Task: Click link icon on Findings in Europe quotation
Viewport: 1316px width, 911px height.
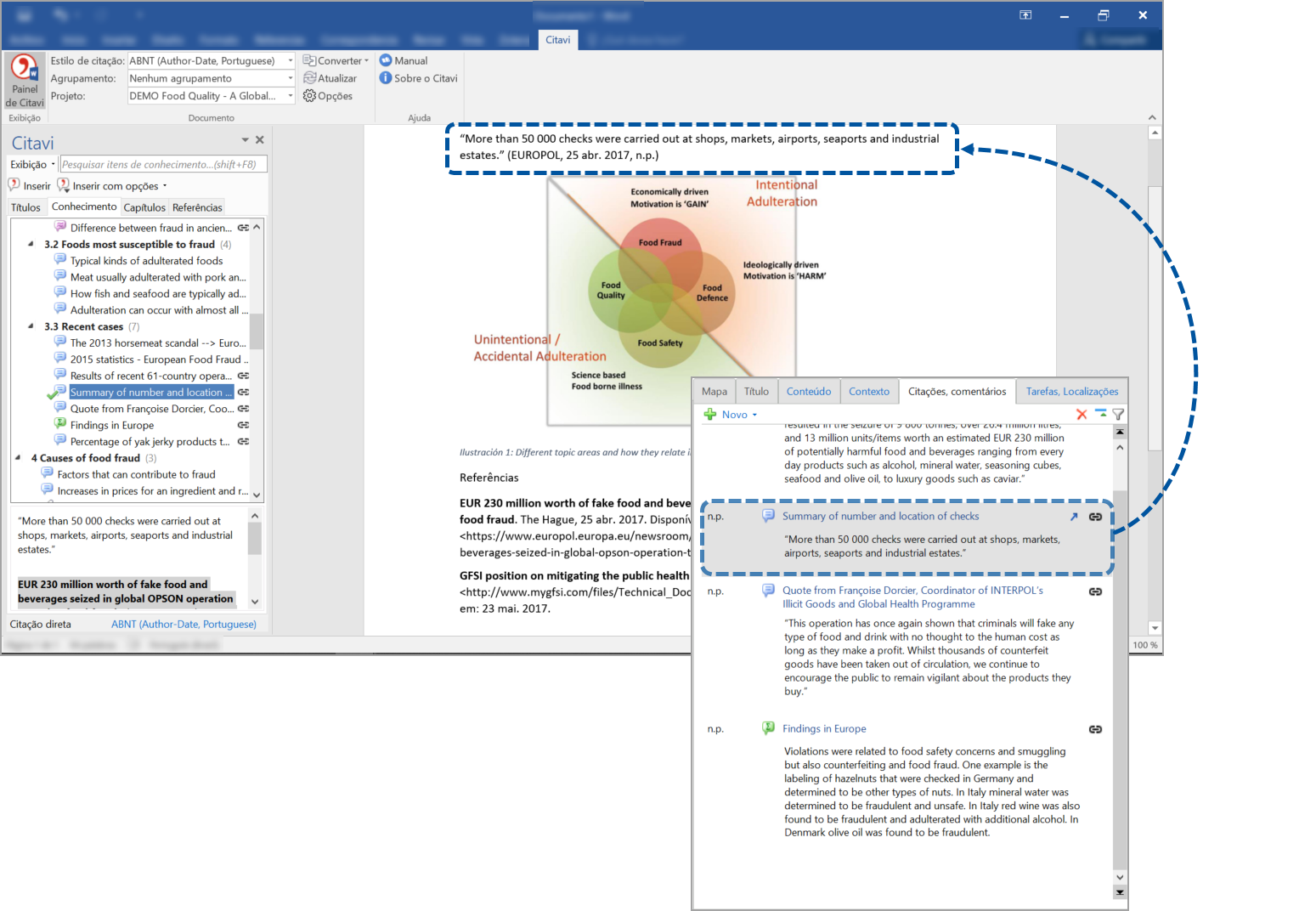Action: coord(1095,729)
